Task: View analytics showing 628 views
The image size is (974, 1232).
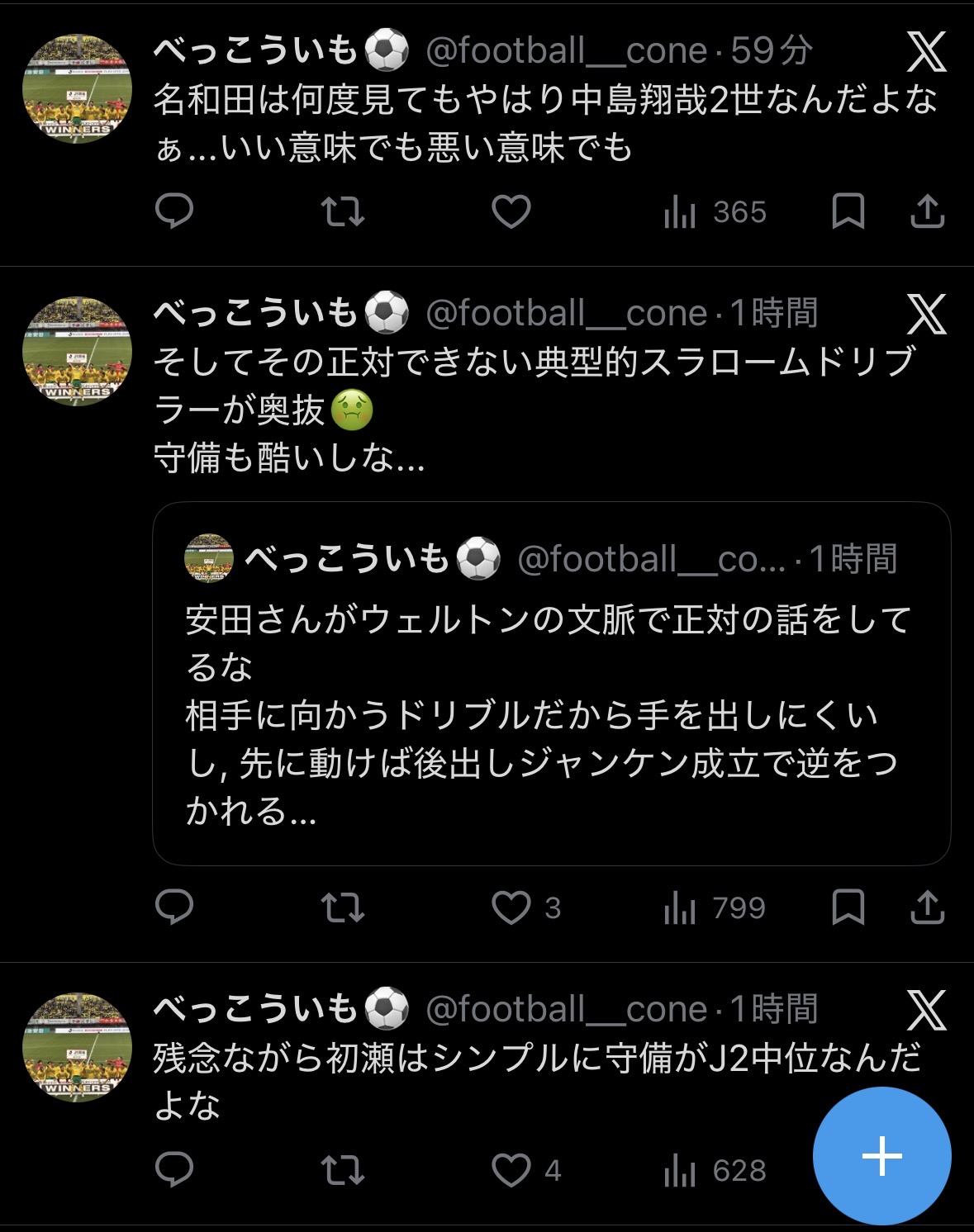Action: click(x=715, y=1170)
